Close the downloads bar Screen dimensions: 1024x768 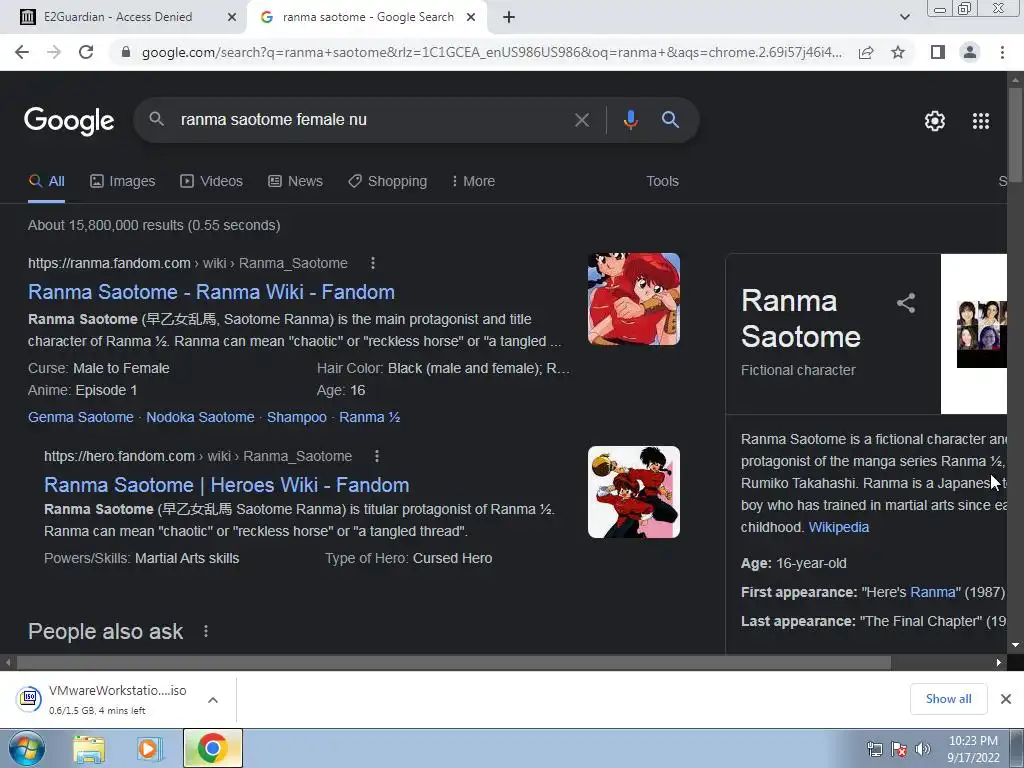coord(1006,699)
